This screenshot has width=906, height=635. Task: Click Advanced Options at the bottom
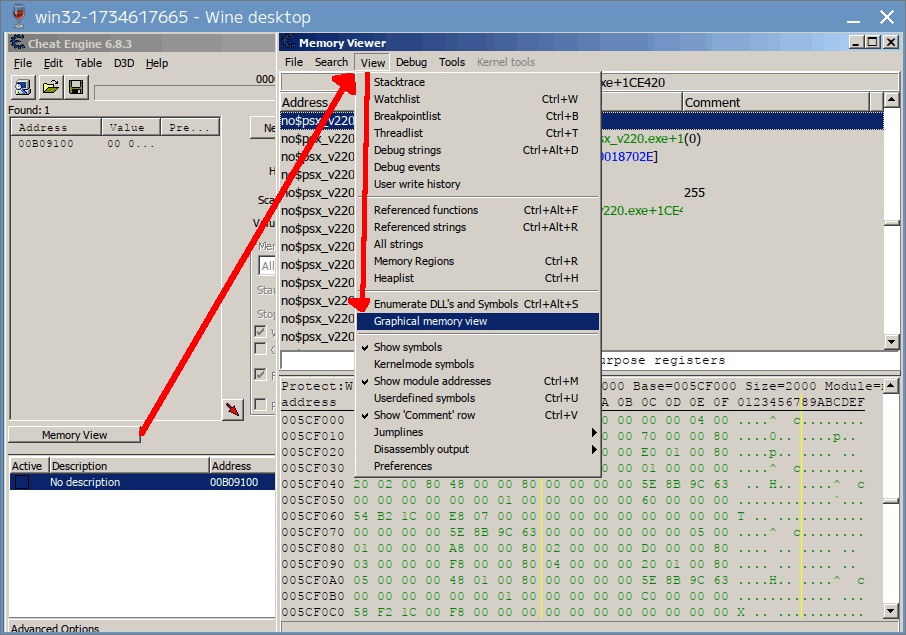click(55, 628)
